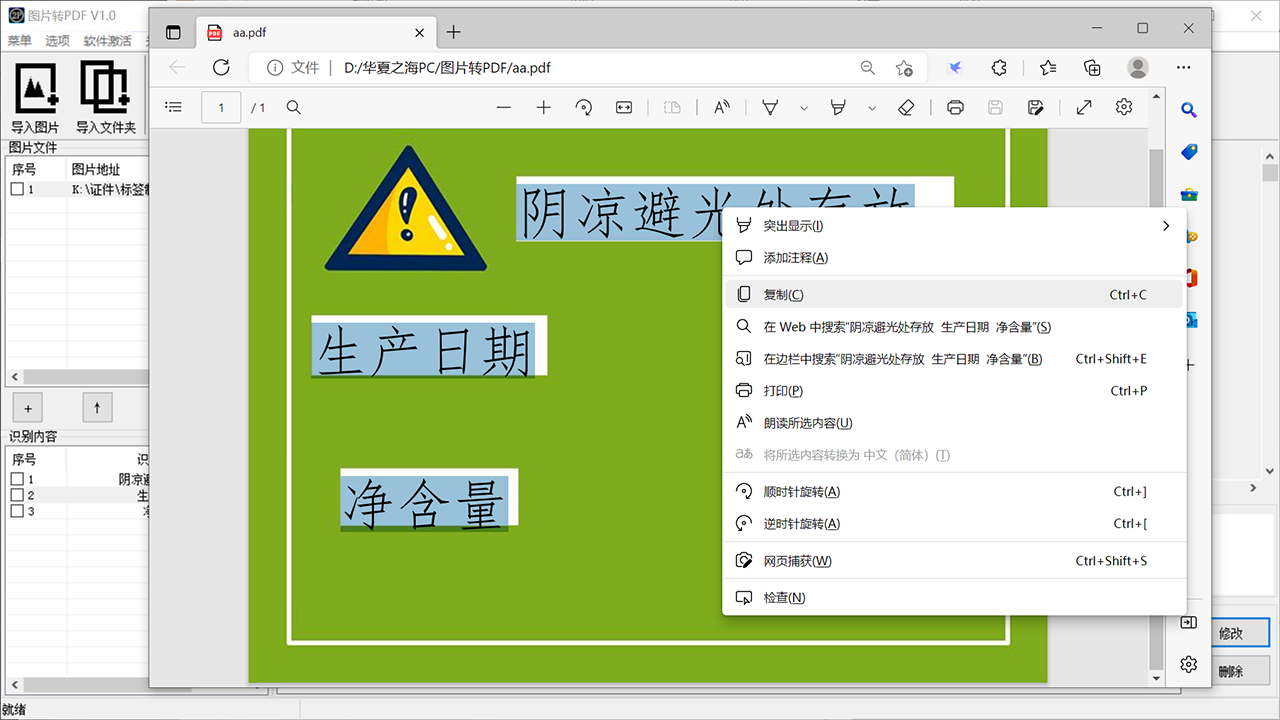Zoom in on the PDF with the plus icon
The width and height of the screenshot is (1280, 720).
pos(544,107)
